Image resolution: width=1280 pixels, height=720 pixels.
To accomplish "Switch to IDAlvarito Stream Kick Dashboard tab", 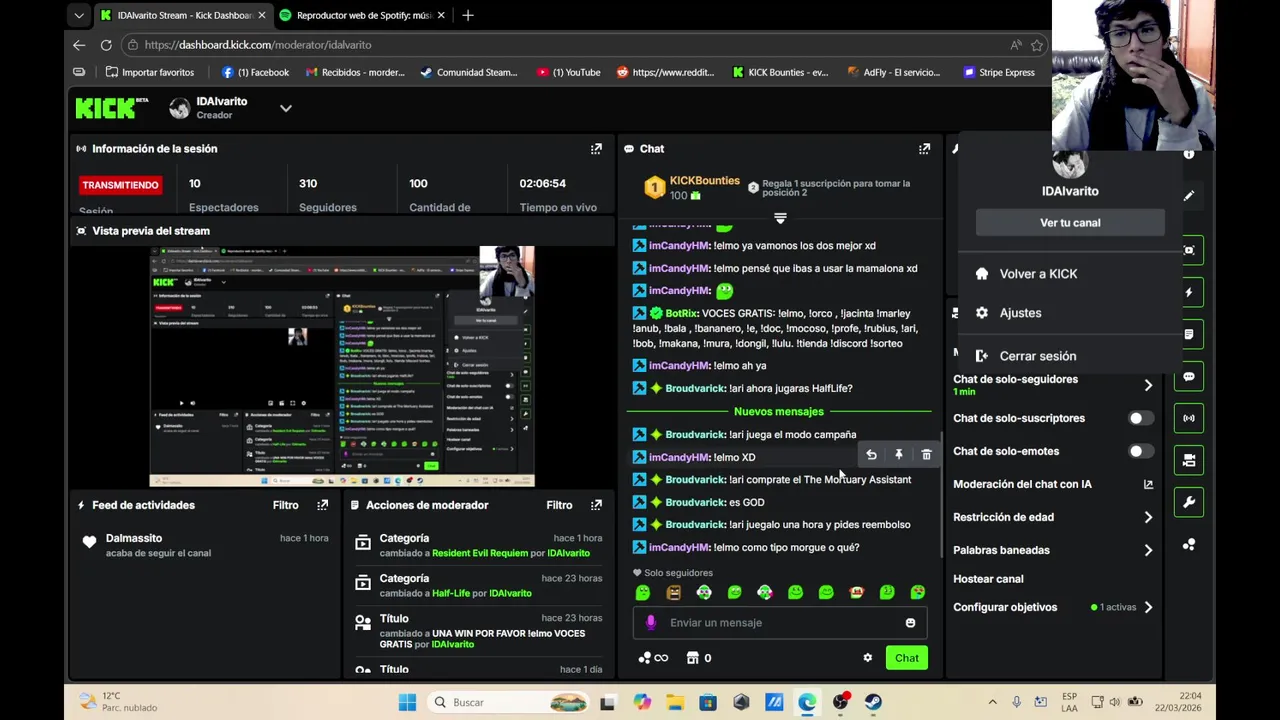I will click(x=184, y=15).
